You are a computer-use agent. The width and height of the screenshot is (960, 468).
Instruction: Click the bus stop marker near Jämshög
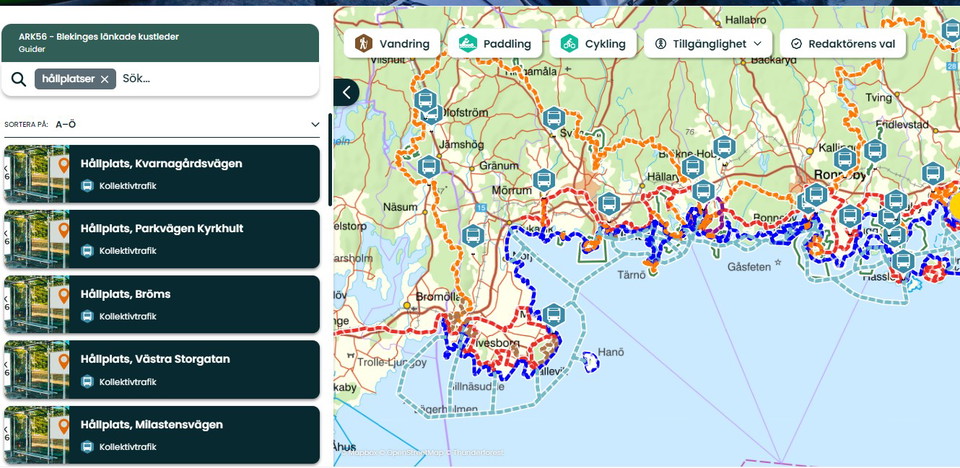point(429,167)
